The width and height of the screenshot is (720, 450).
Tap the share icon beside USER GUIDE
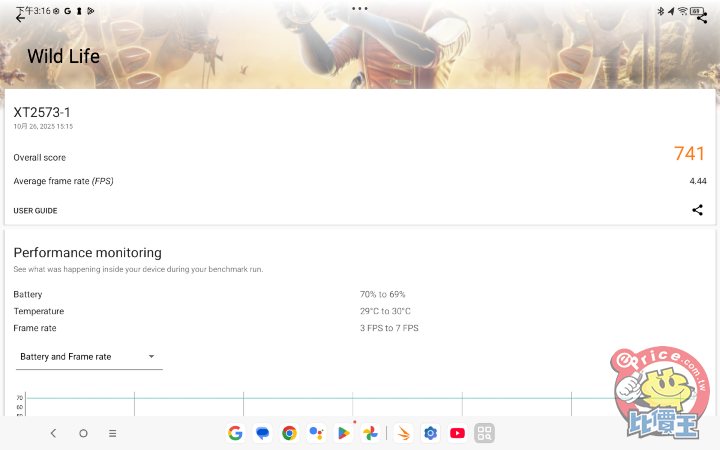(x=697, y=210)
